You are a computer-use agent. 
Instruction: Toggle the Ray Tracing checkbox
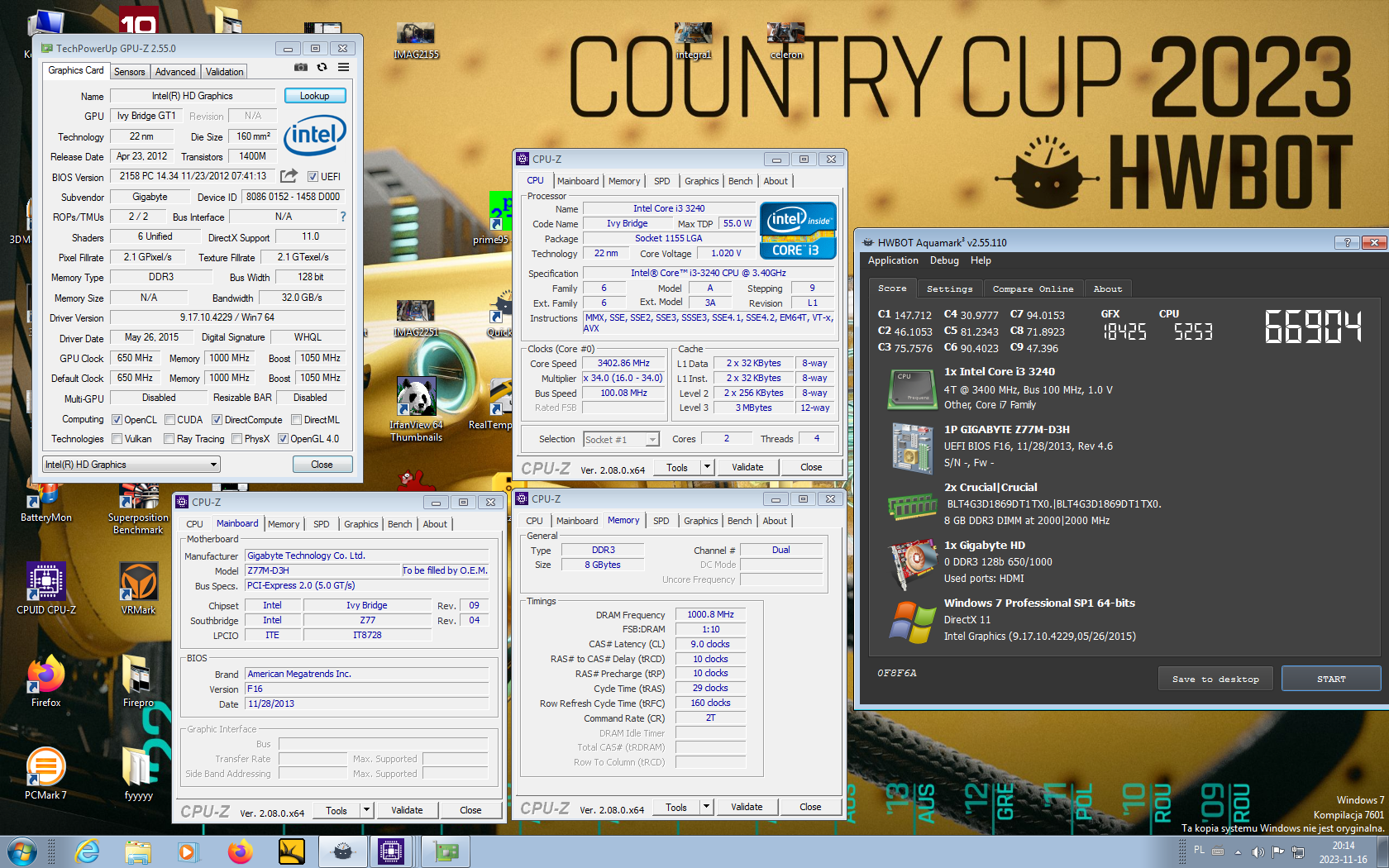pos(169,439)
